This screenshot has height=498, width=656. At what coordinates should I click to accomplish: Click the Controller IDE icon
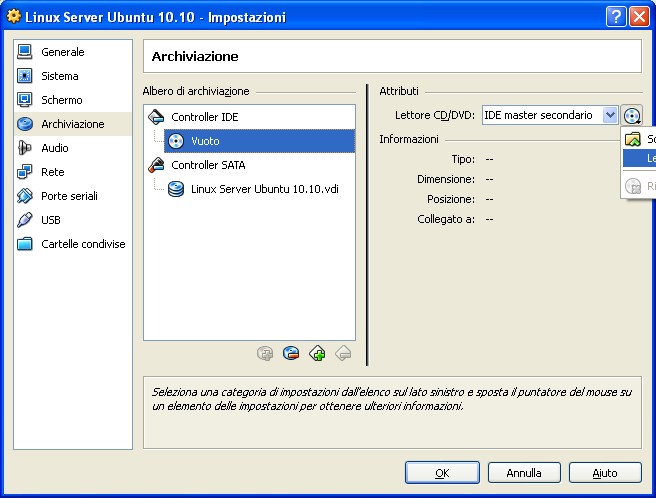(156, 117)
